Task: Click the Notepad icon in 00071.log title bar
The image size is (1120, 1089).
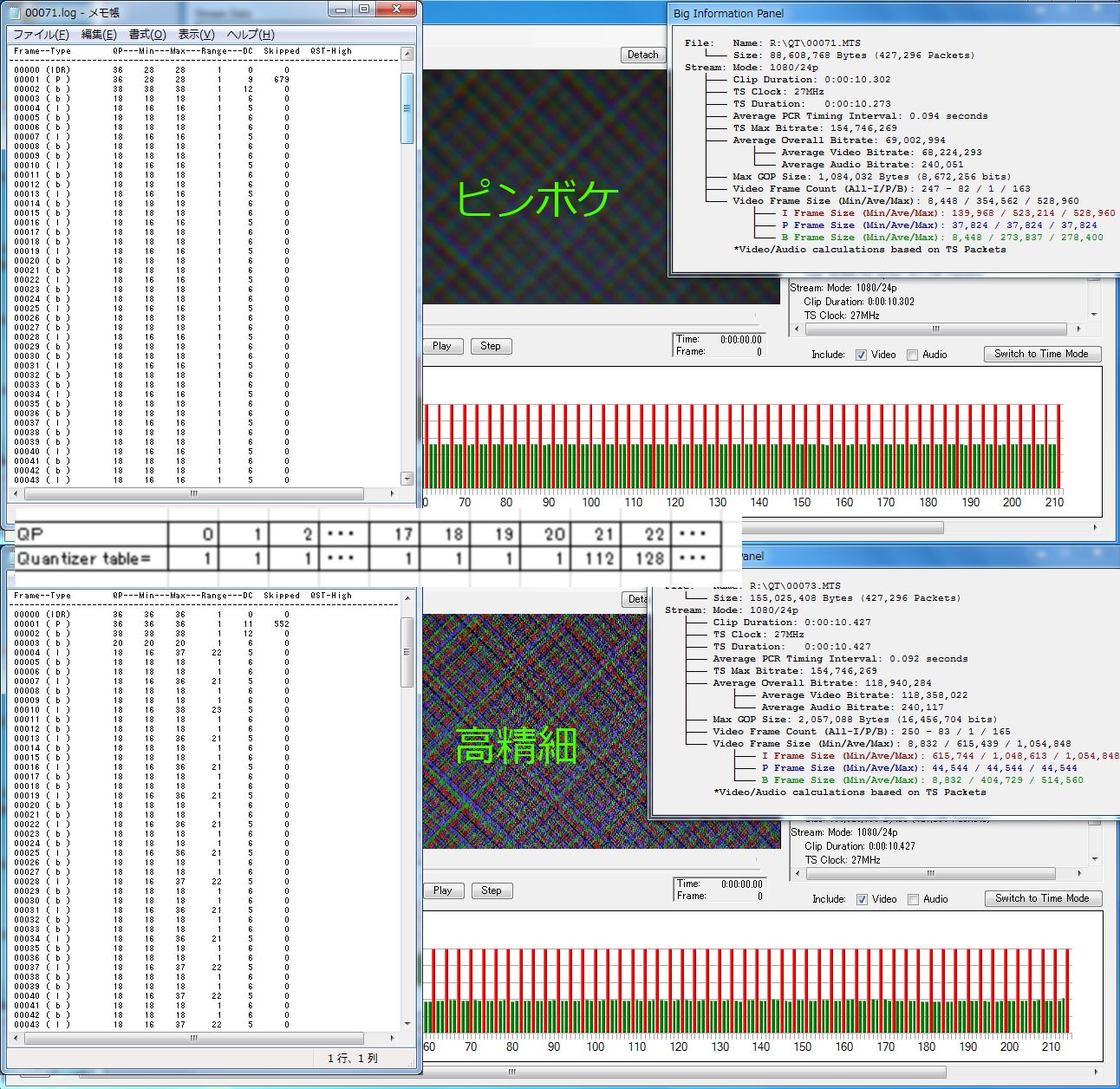Action: coord(15,12)
